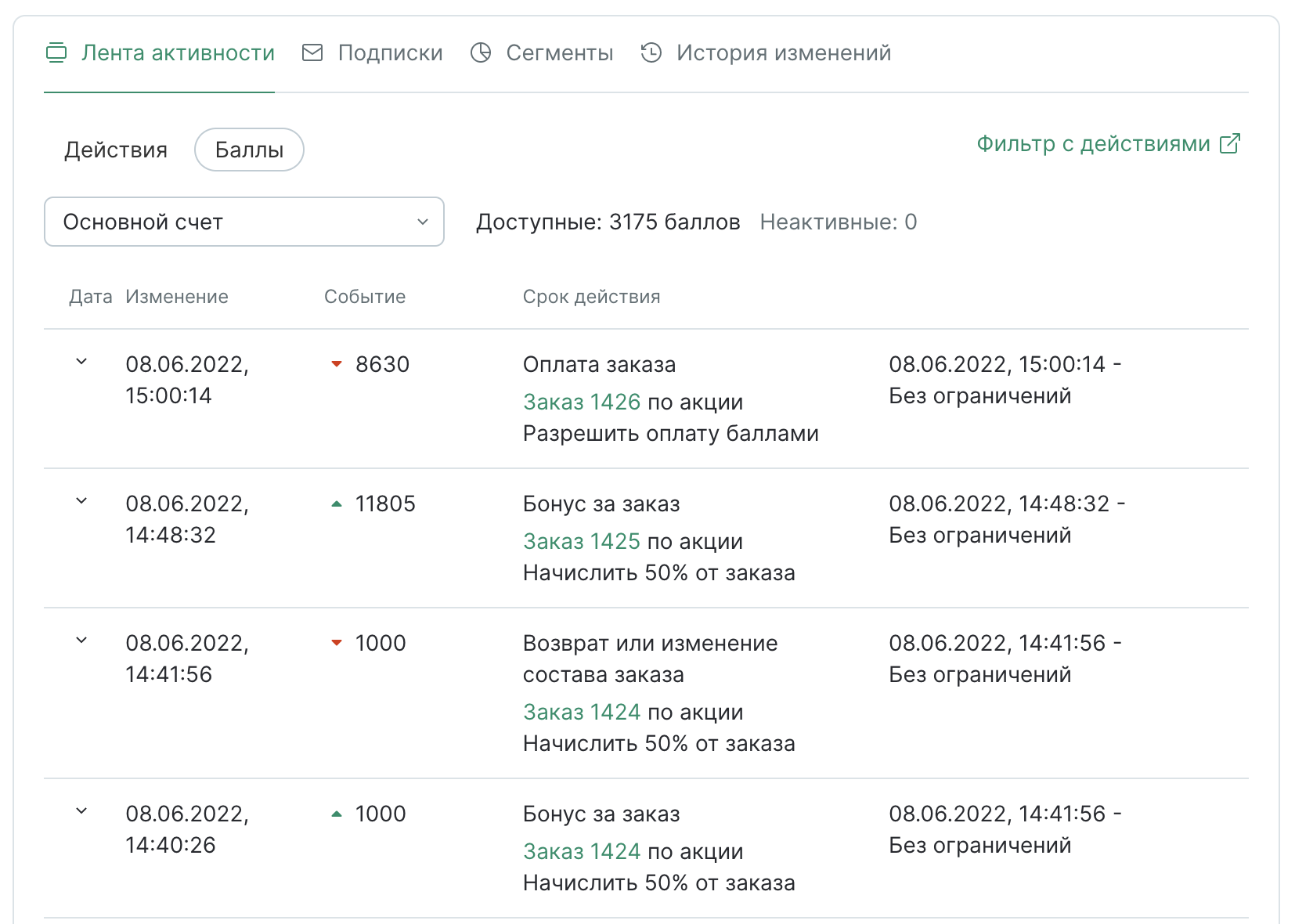Open the Лента активности tab
Image resolution: width=1295 pixels, height=924 pixels.
tap(160, 53)
